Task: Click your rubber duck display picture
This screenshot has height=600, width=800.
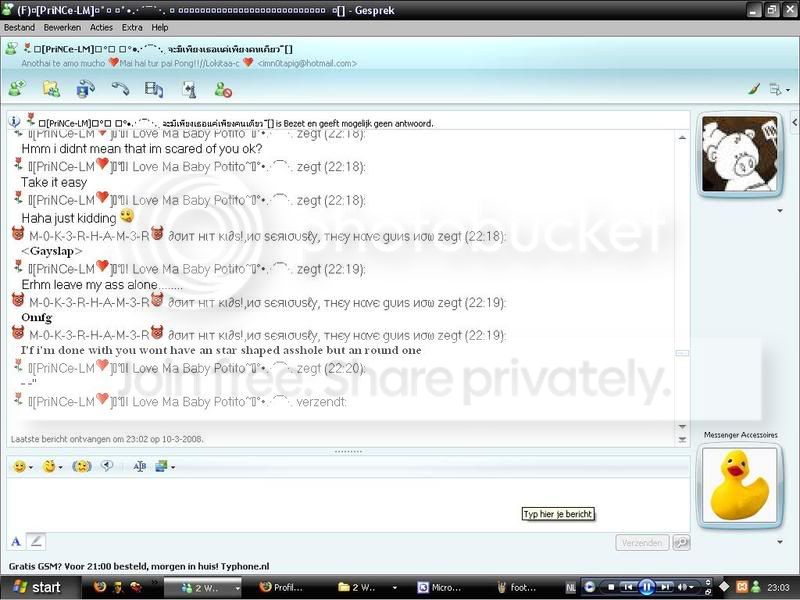Action: (x=740, y=485)
